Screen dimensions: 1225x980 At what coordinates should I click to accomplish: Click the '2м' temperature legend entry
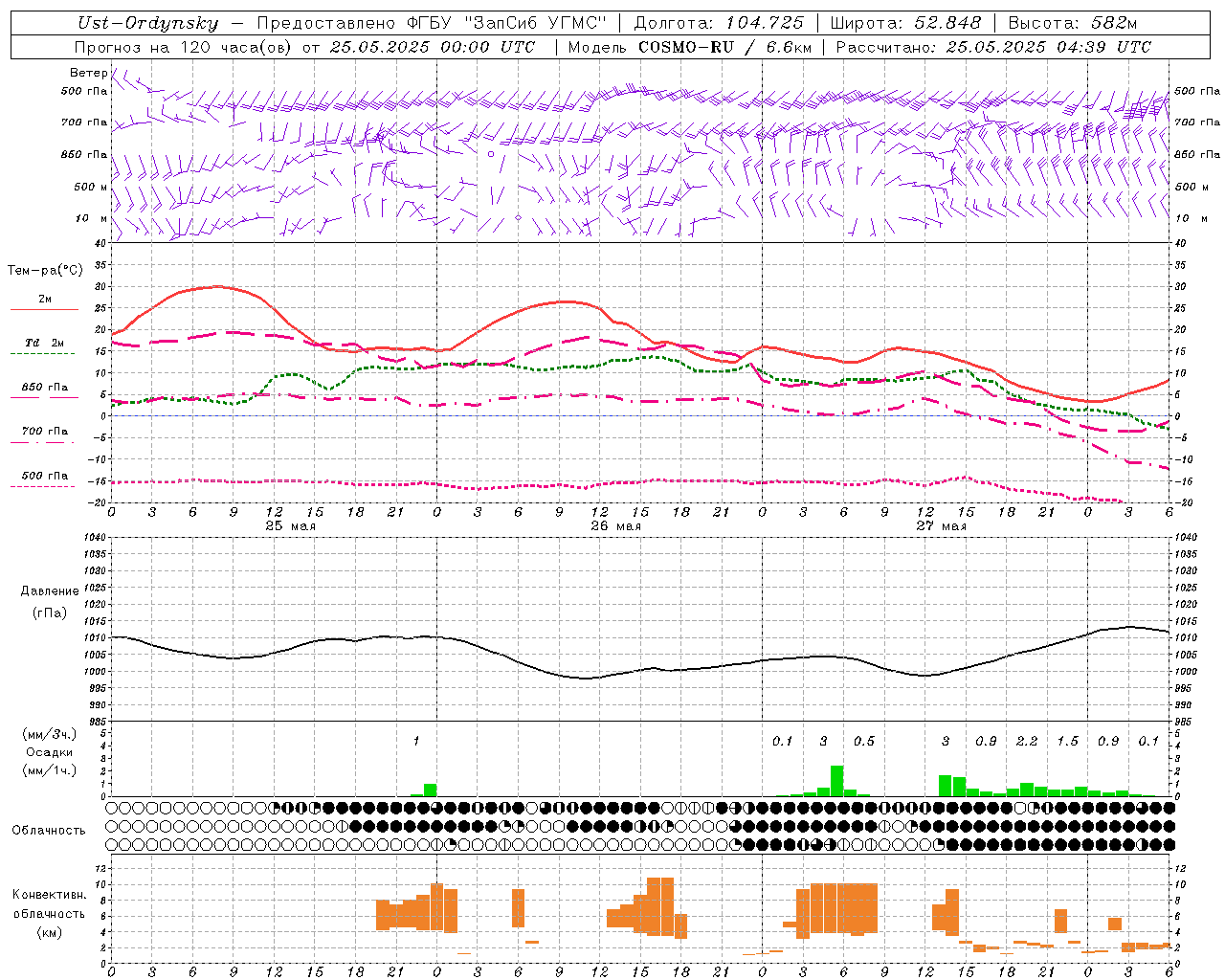pos(45,299)
